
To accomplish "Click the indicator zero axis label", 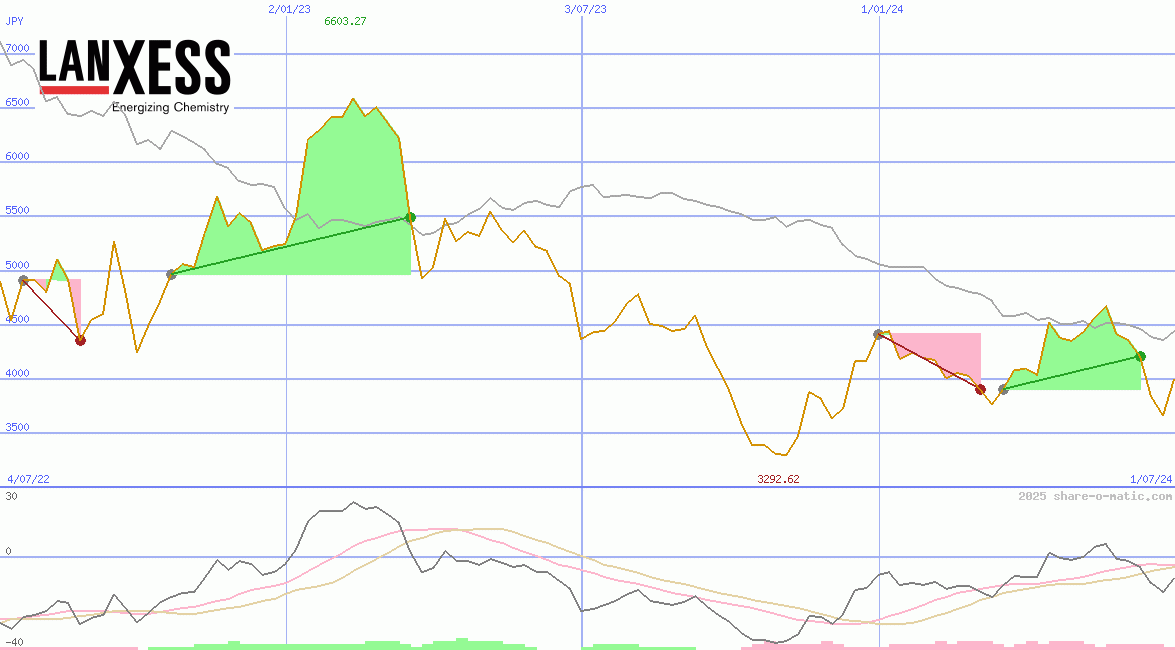I will pyautogui.click(x=8, y=551).
